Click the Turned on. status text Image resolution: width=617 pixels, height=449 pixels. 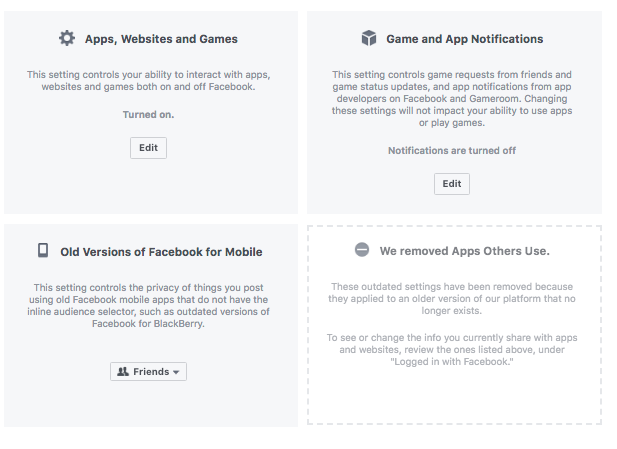tap(148, 115)
